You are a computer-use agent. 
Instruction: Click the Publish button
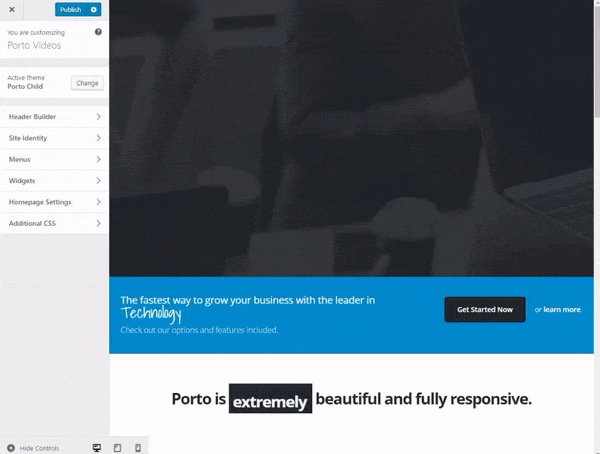72,10
